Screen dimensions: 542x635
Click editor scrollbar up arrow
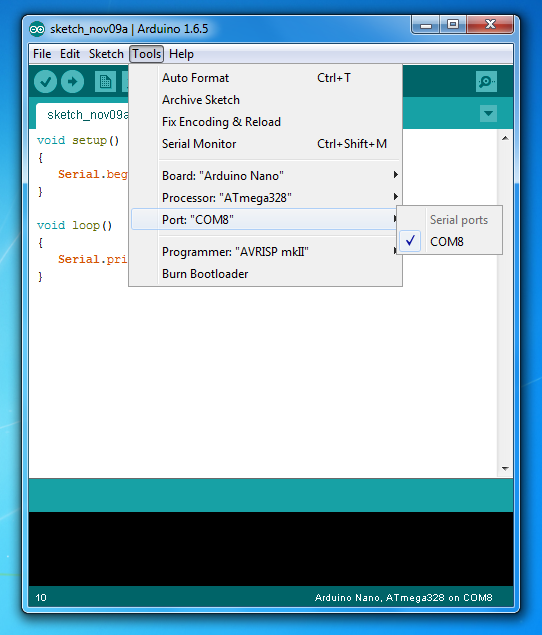pyautogui.click(x=505, y=139)
